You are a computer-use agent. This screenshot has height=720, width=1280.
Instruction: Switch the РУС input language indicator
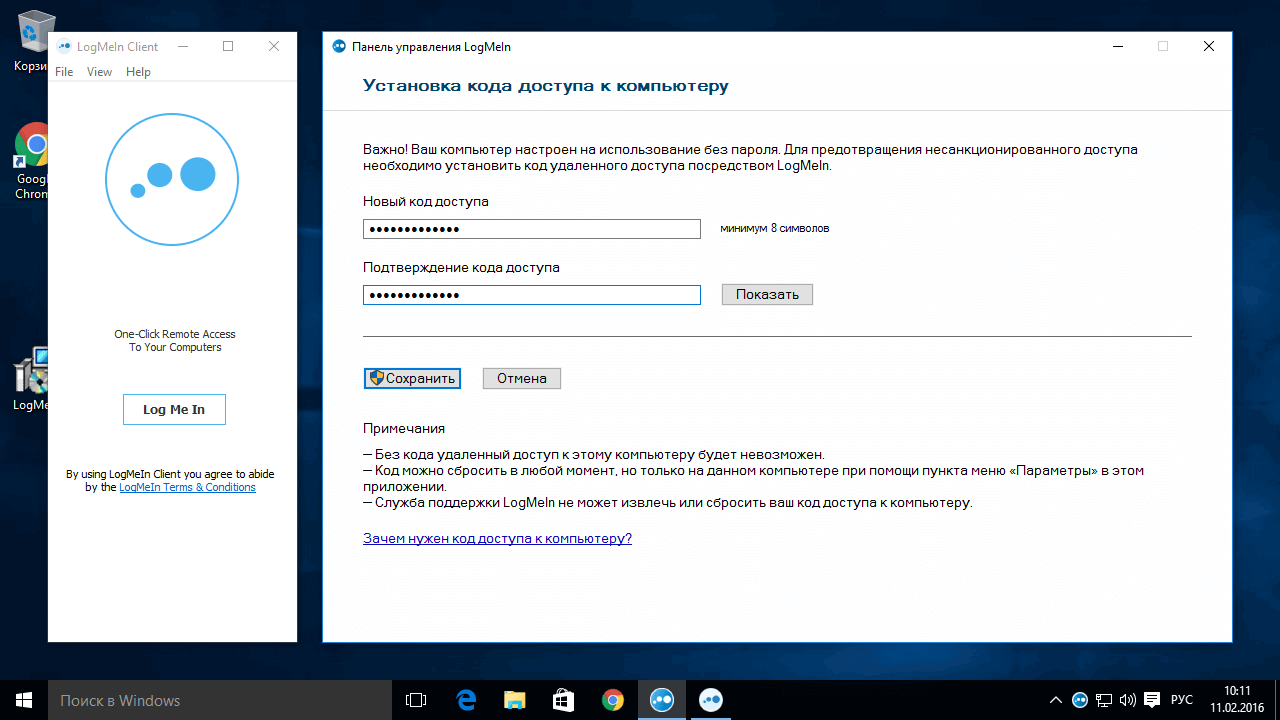click(x=1182, y=700)
